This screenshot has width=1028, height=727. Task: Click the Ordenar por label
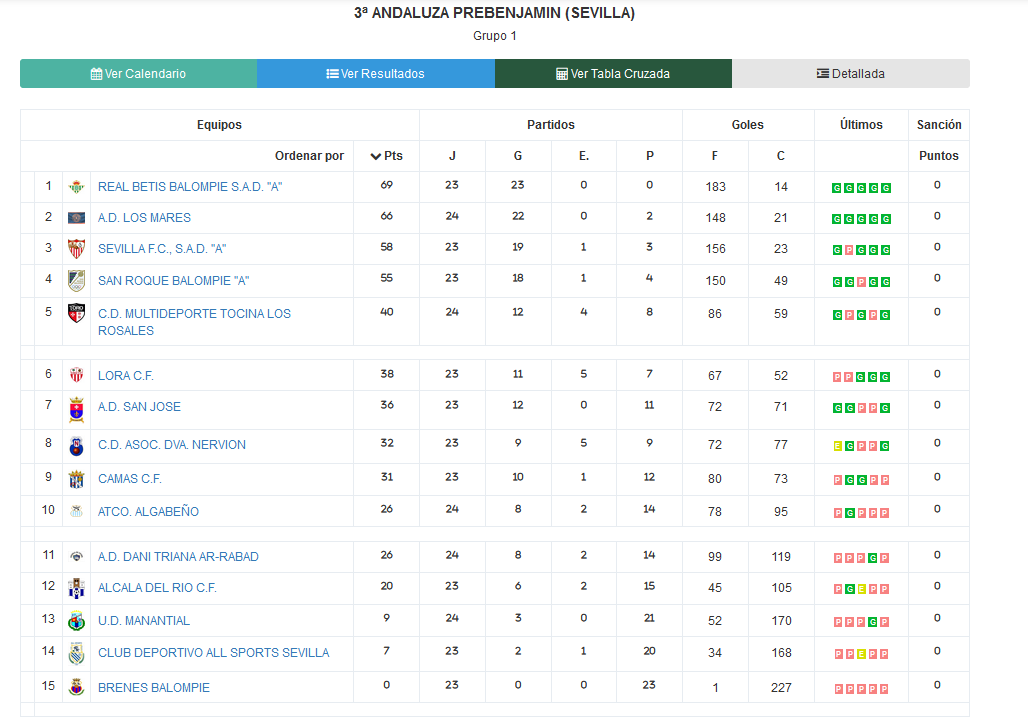coord(309,156)
